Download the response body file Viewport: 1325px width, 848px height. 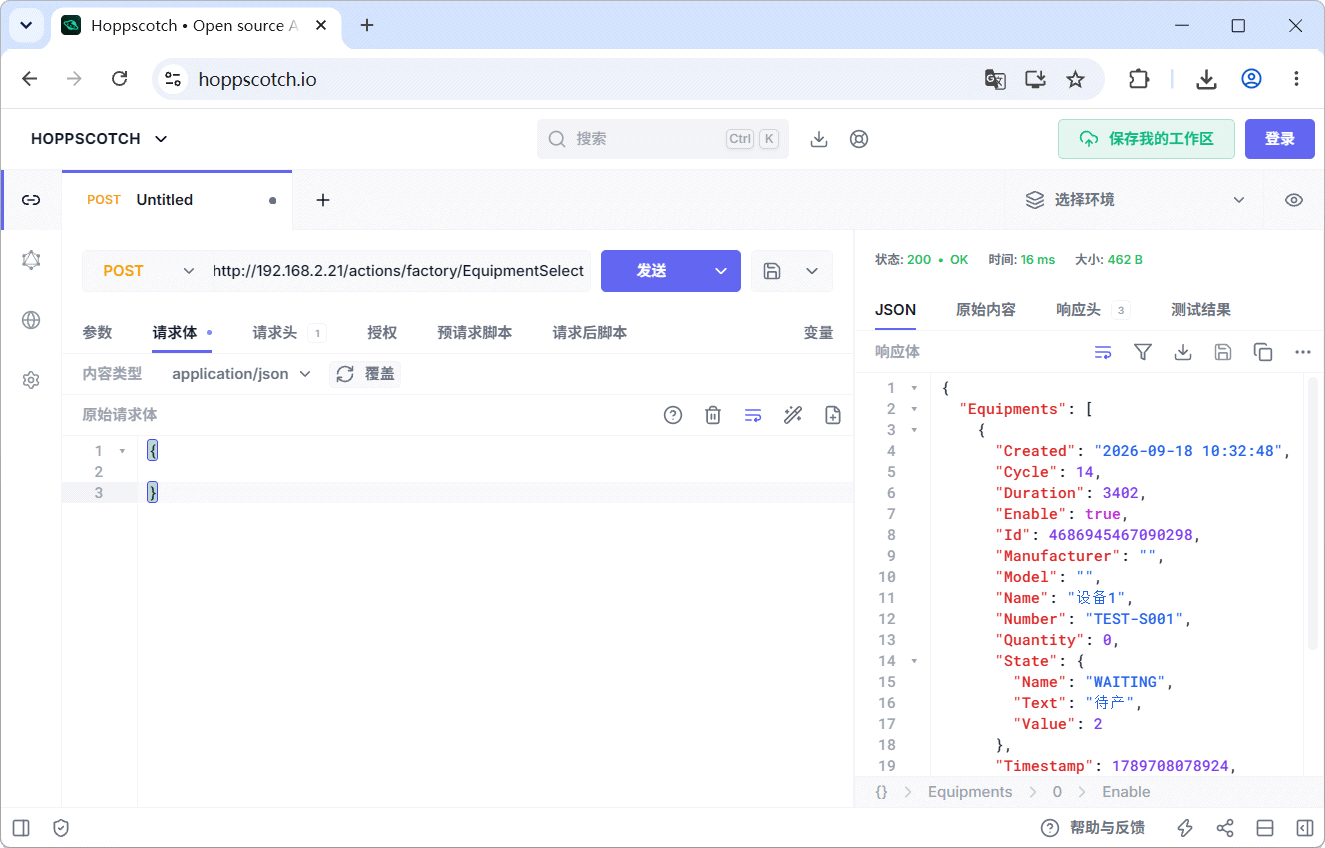pyautogui.click(x=1183, y=352)
